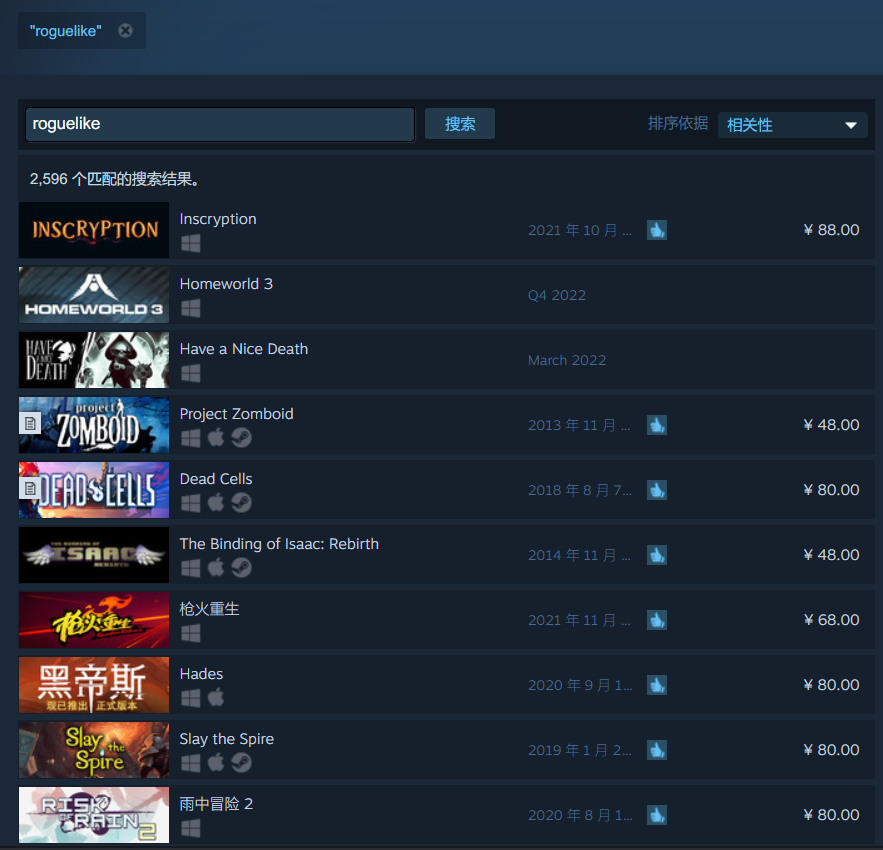Click the 枪火重生 title link
The height and width of the screenshot is (850, 883).
point(209,609)
